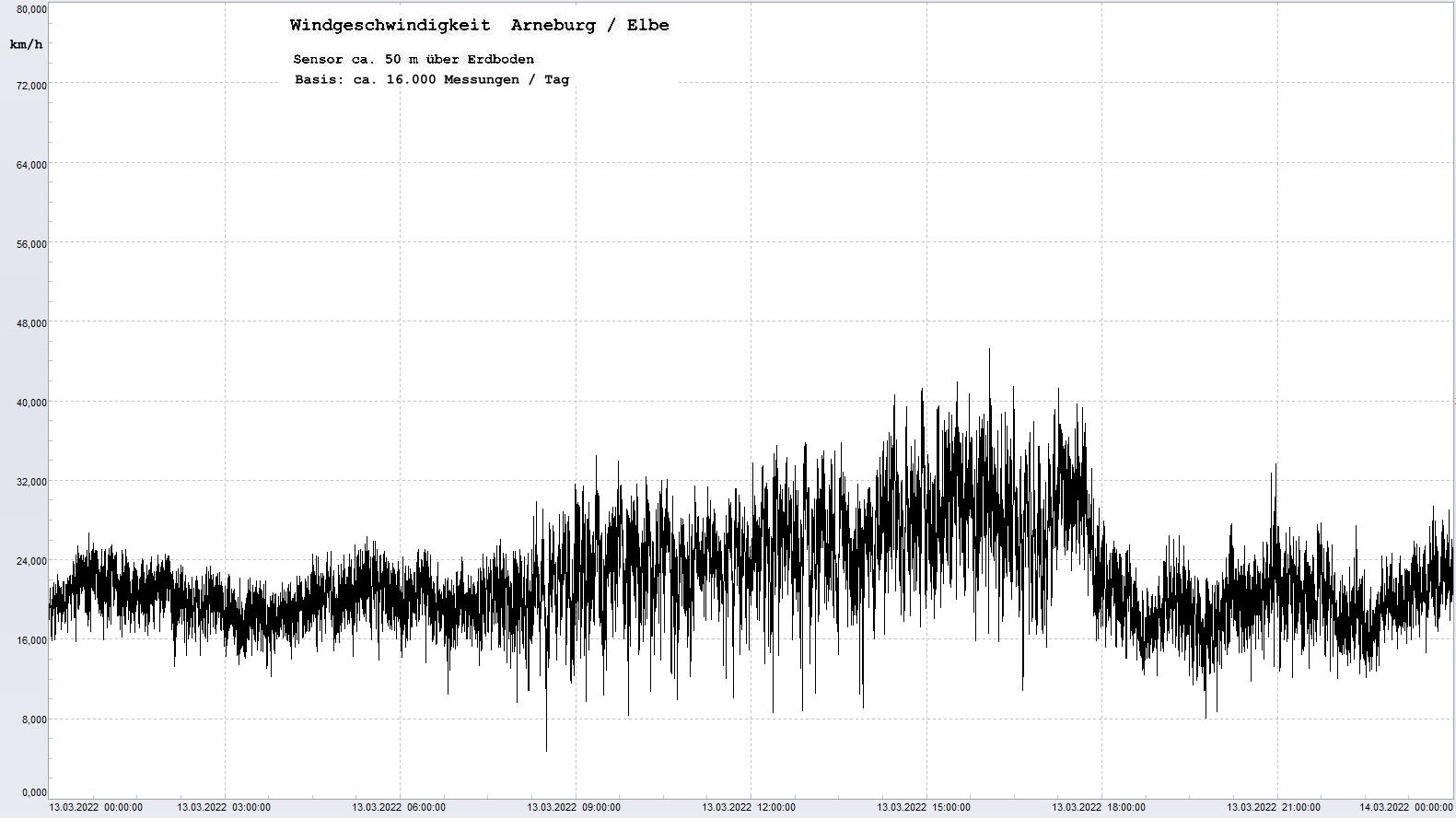Pick the 48,000 y-axis label
The width and height of the screenshot is (1456, 819).
[x=31, y=323]
